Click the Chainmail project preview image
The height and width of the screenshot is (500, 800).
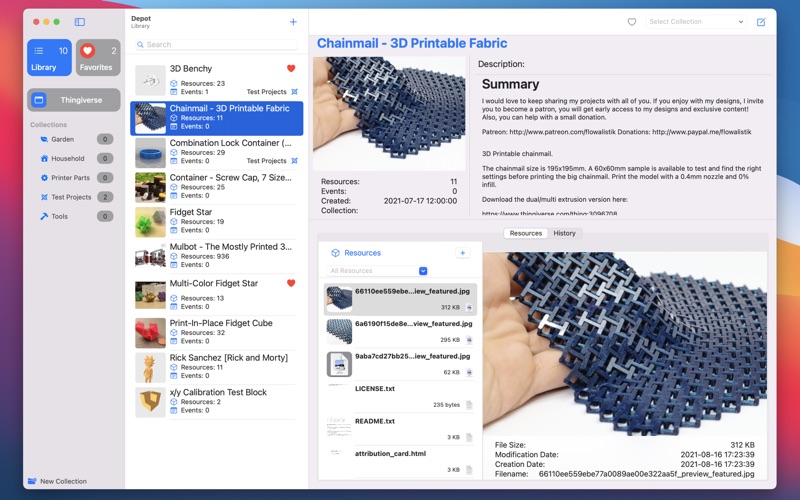pyautogui.click(x=389, y=113)
